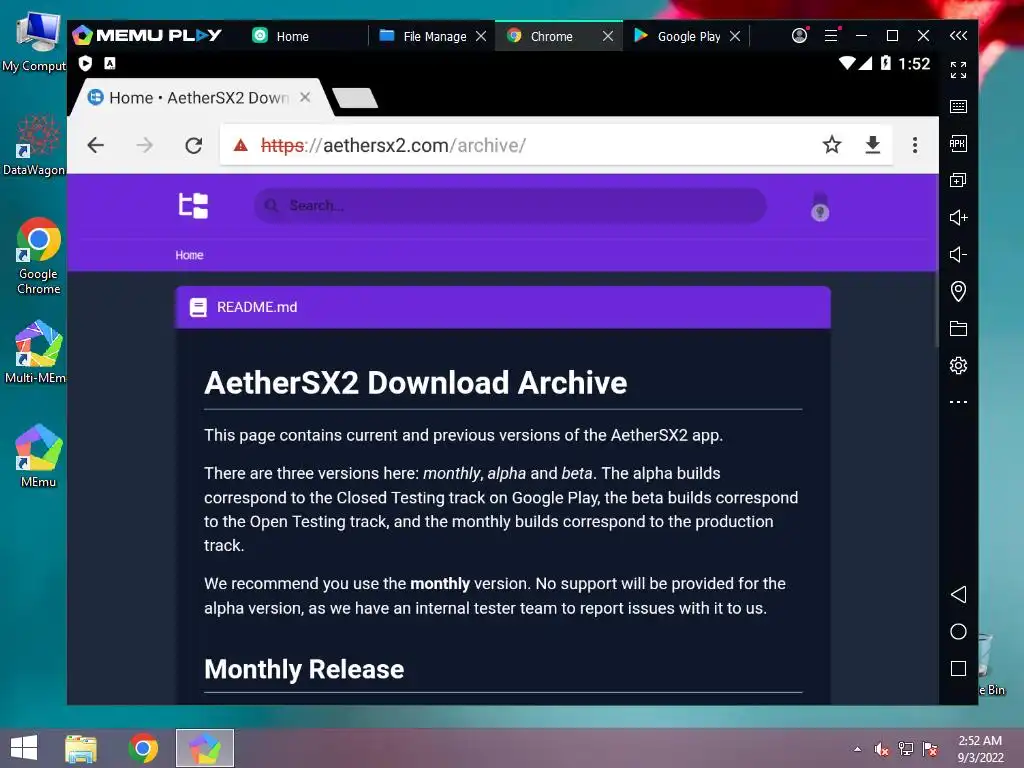Open Chrome downloads with the download icon
The width and height of the screenshot is (1024, 768).
pos(872,144)
